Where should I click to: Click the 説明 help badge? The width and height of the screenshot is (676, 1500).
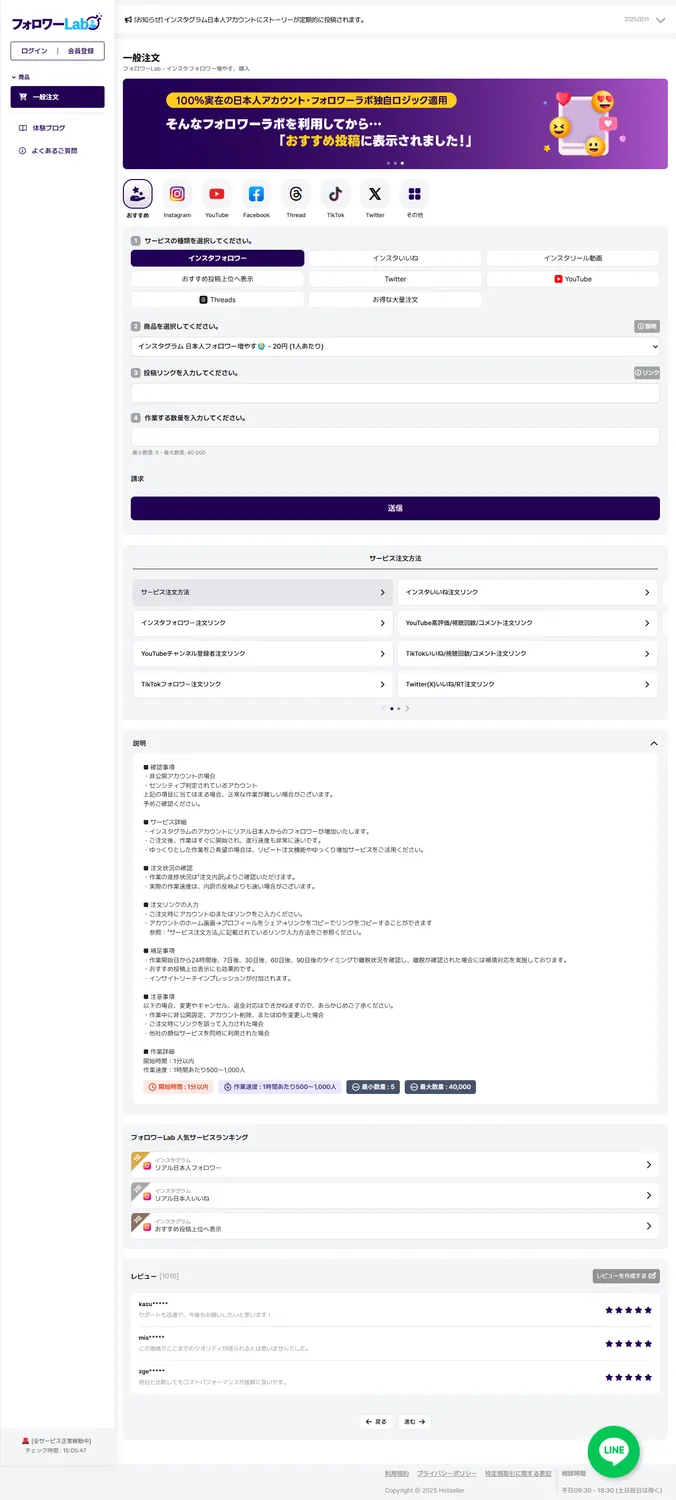[647, 326]
